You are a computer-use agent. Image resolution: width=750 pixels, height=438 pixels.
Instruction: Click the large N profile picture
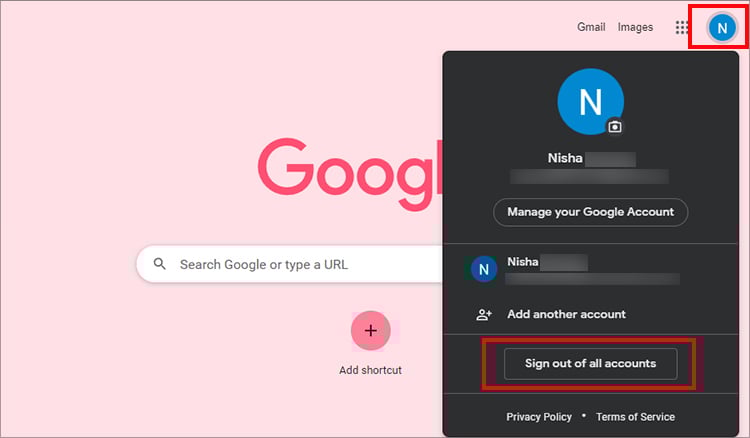click(590, 101)
